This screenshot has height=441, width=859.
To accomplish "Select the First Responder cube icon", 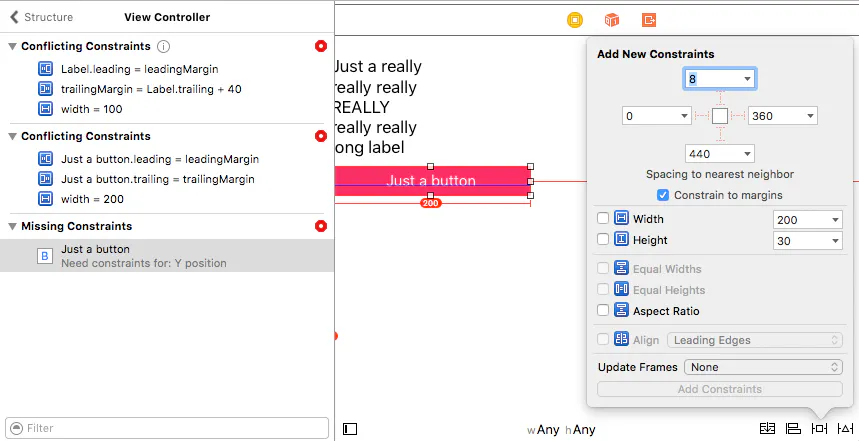I will tap(611, 20).
